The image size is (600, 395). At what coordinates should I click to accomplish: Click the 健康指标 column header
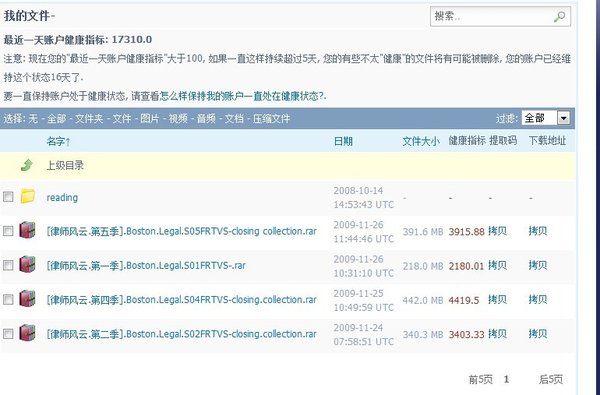467,140
